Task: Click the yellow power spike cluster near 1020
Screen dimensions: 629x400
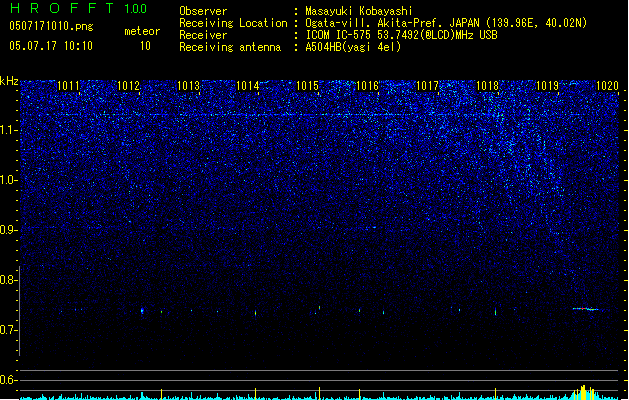Action: [585, 392]
